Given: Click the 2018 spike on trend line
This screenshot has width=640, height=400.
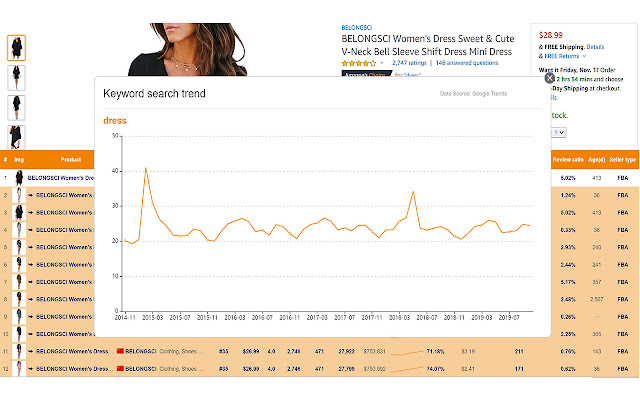Looking at the screenshot, I should tap(413, 192).
